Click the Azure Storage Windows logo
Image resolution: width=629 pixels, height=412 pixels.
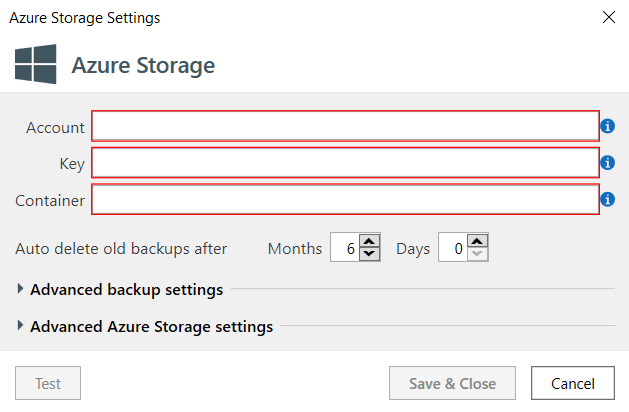click(36, 64)
